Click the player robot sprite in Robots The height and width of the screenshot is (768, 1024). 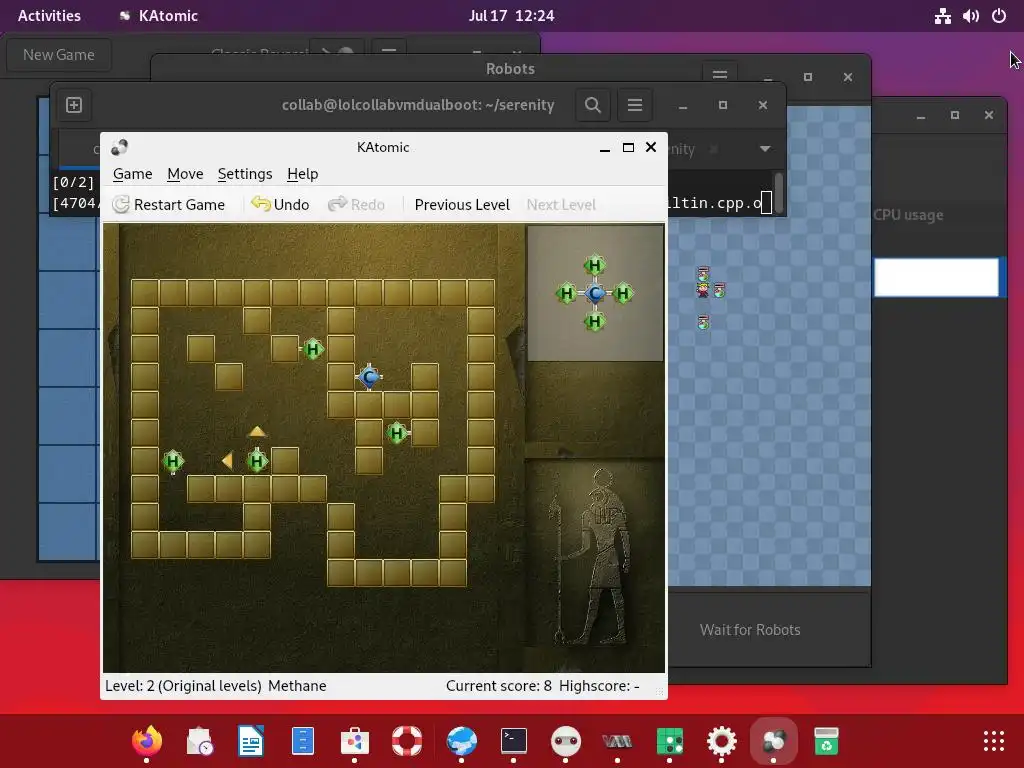(x=703, y=290)
